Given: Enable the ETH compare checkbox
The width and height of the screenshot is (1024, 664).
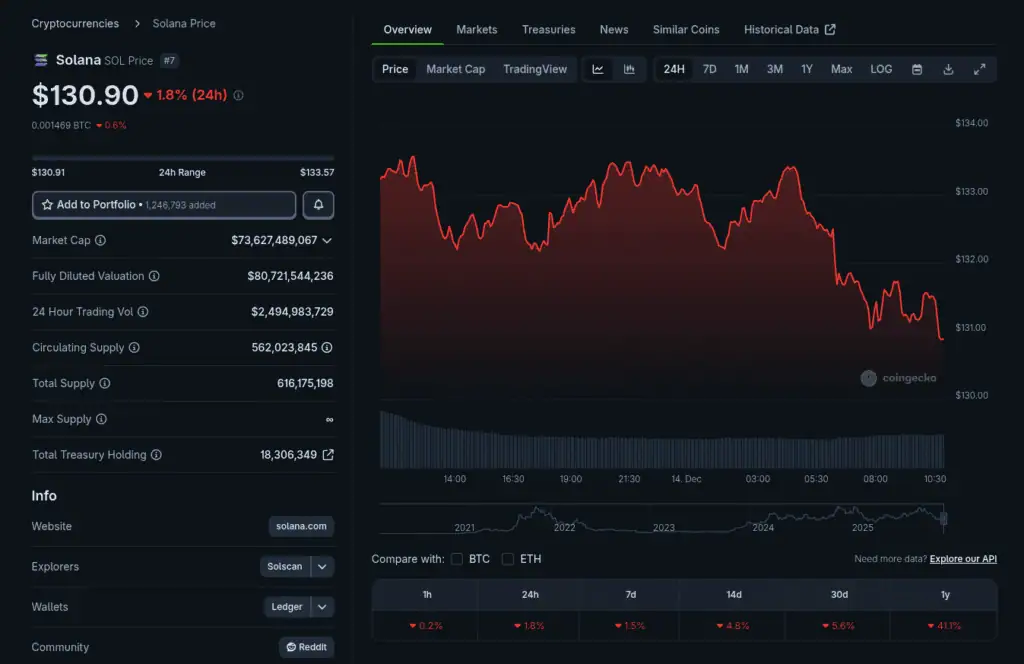Looking at the screenshot, I should (x=508, y=559).
